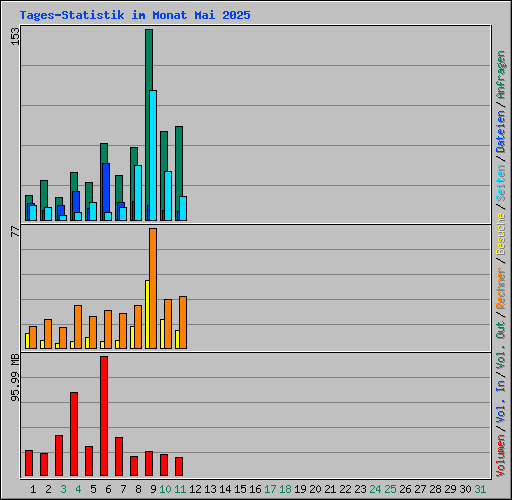Click day label '15' on the x-axis
This screenshot has width=512, height=500.
click(x=240, y=489)
